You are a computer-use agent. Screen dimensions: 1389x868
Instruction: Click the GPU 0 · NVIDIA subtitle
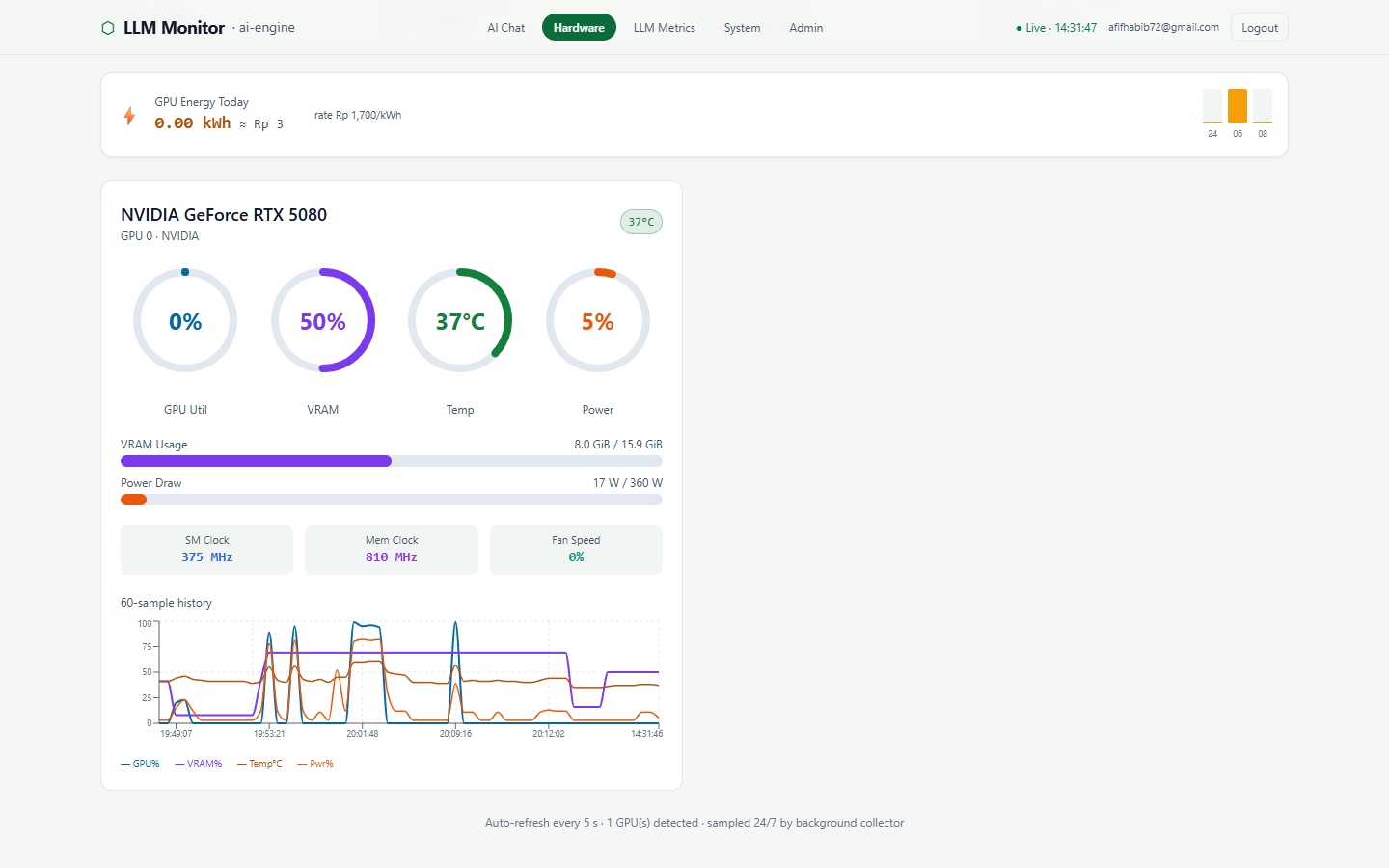[160, 236]
